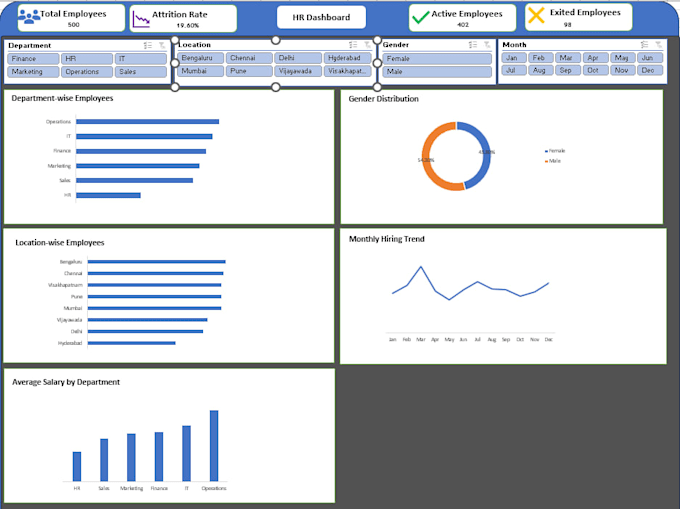Choose Nov in Month slicer
This screenshot has width=680, height=509.
coord(623,70)
